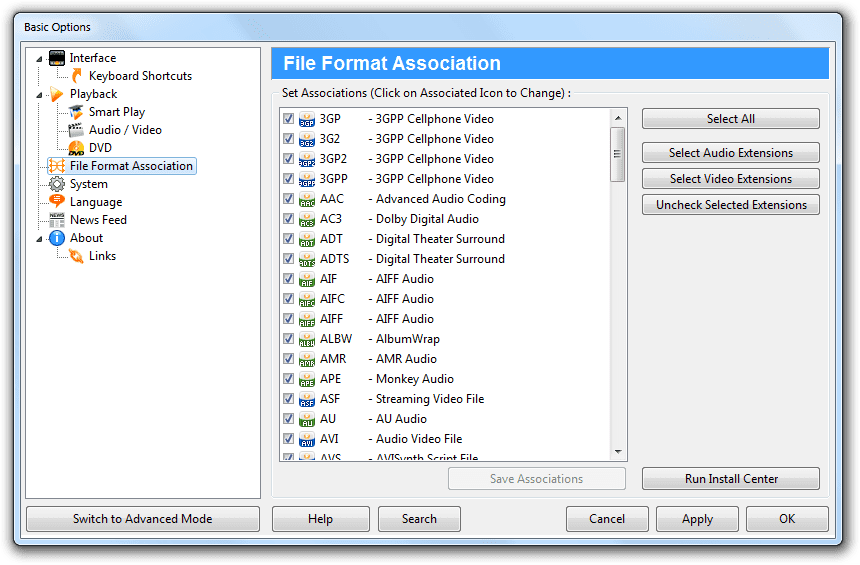This screenshot has height=565, width=860.
Task: Click the DVD disc icon in tree
Action: 76,148
